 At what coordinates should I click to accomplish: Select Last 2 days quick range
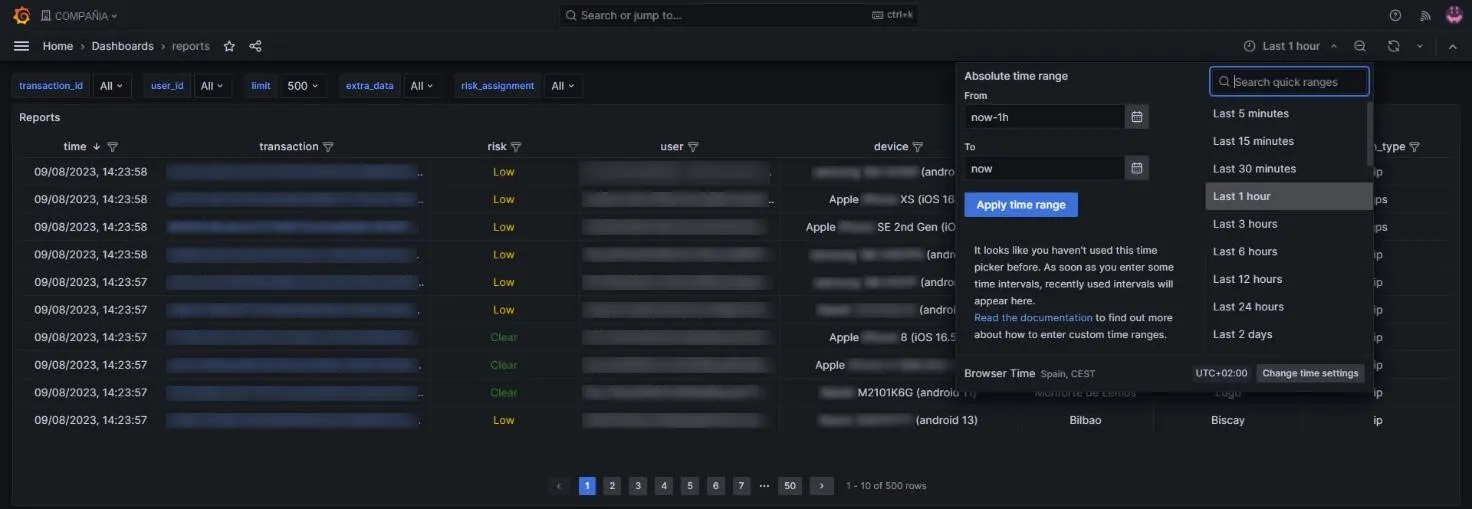tap(1287, 334)
